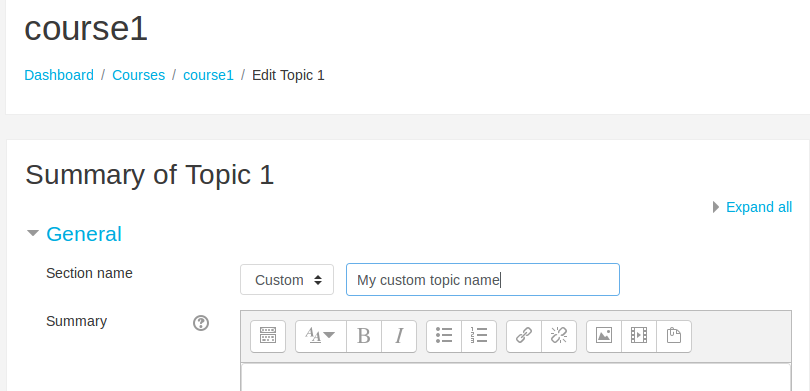
Task: Focus the section name text field
Action: click(x=482, y=279)
